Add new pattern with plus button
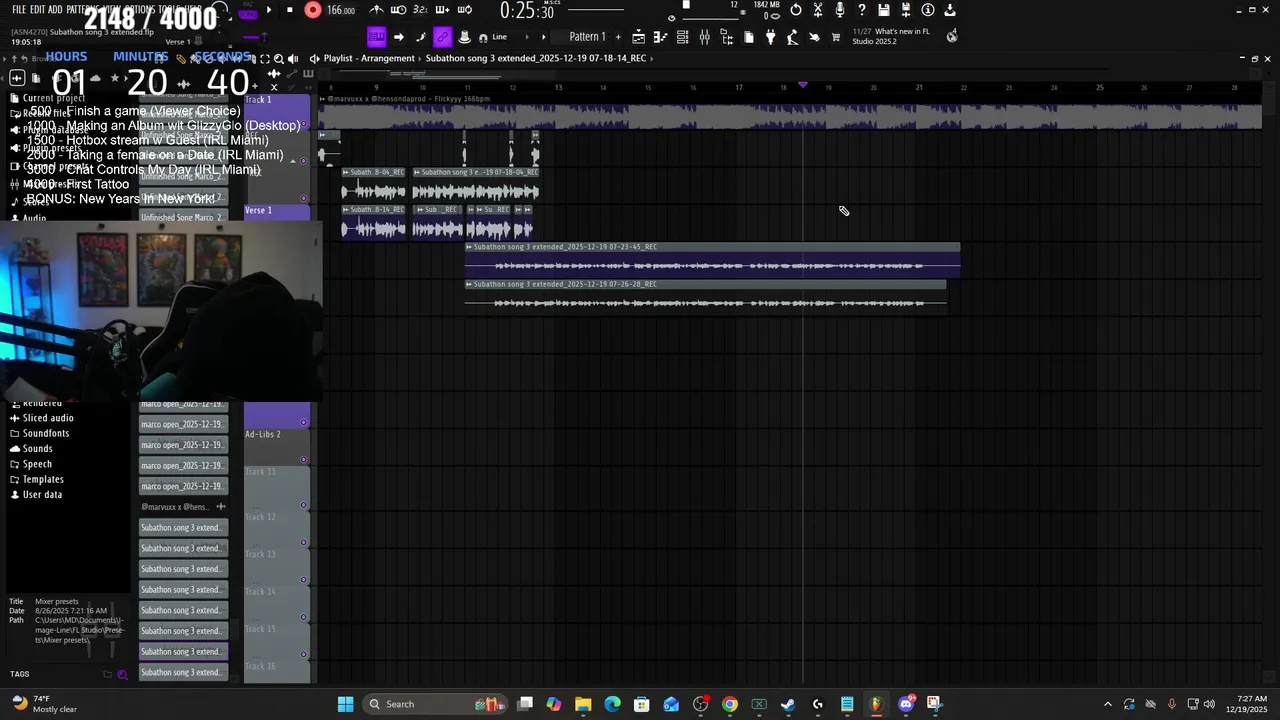 [x=617, y=37]
